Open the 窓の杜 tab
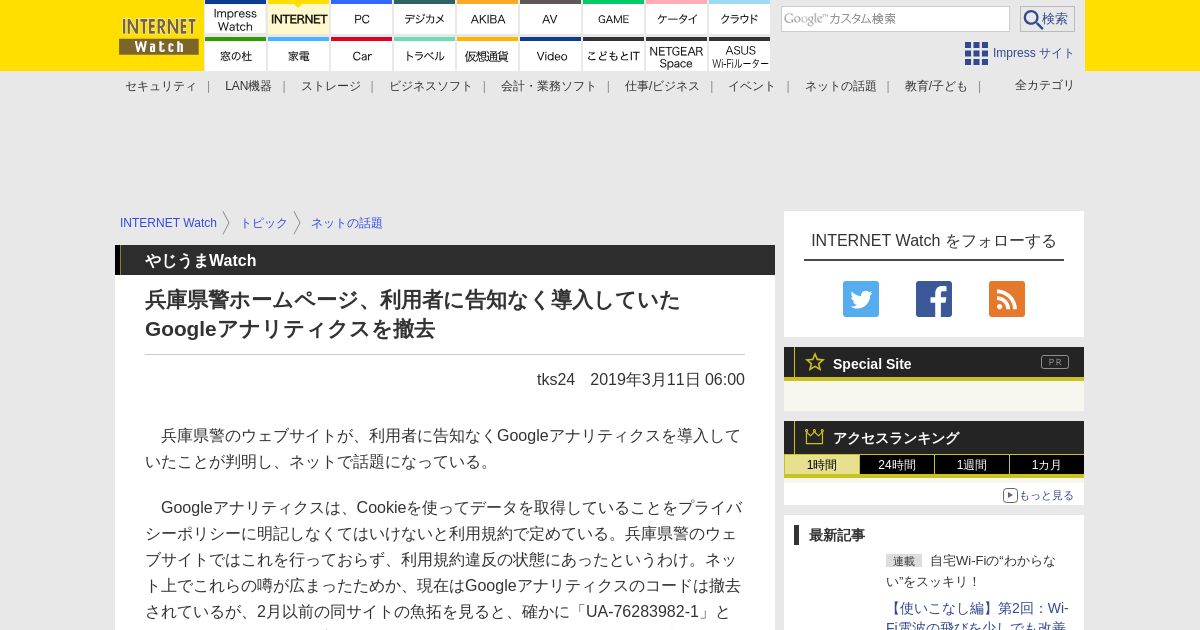 (235, 55)
